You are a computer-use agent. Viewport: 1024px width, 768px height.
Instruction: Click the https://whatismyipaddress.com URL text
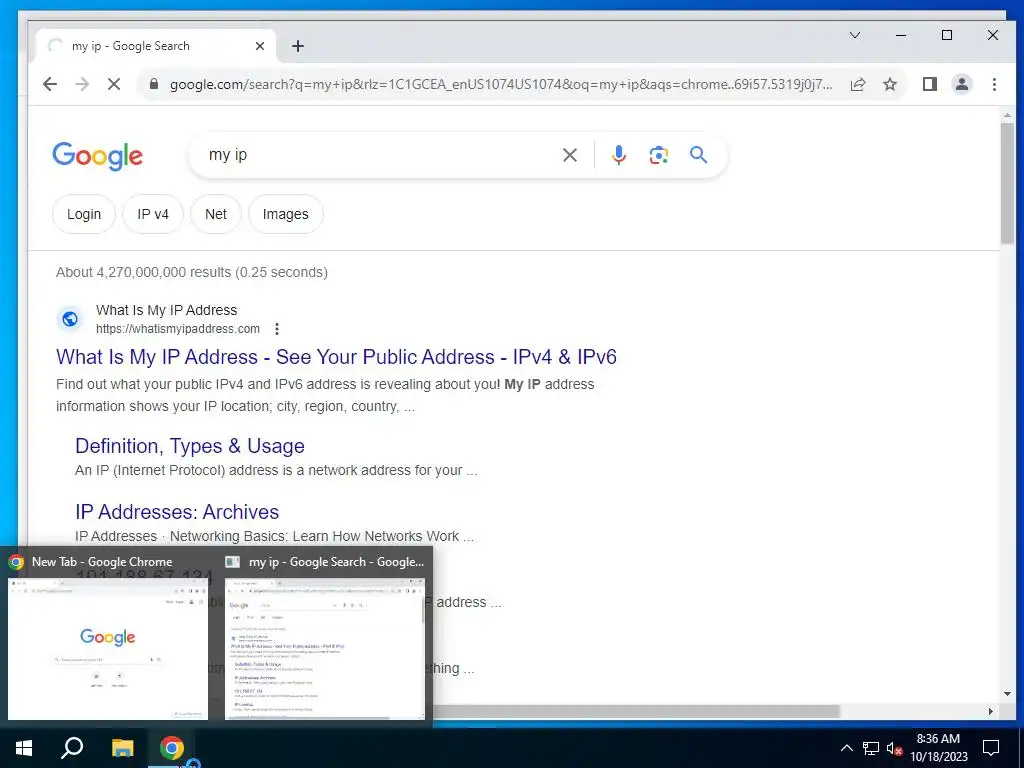point(178,328)
